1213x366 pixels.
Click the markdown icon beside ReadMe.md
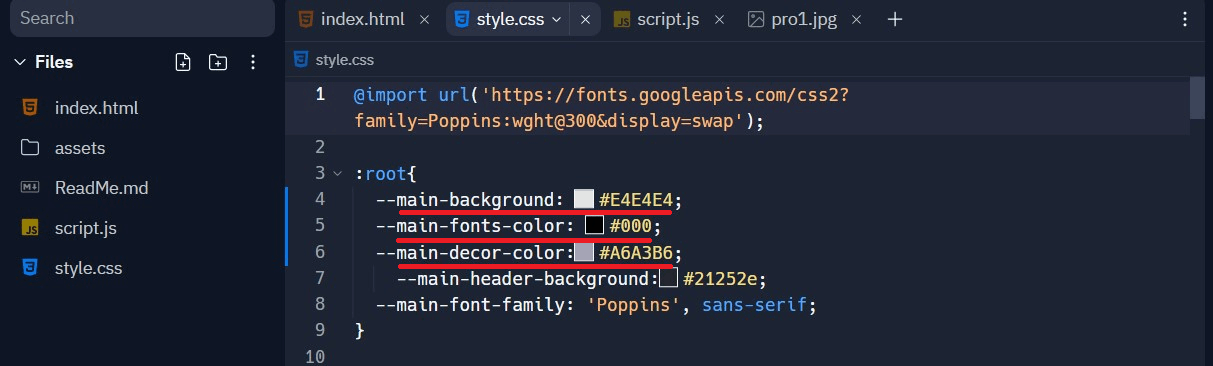[x=31, y=188]
